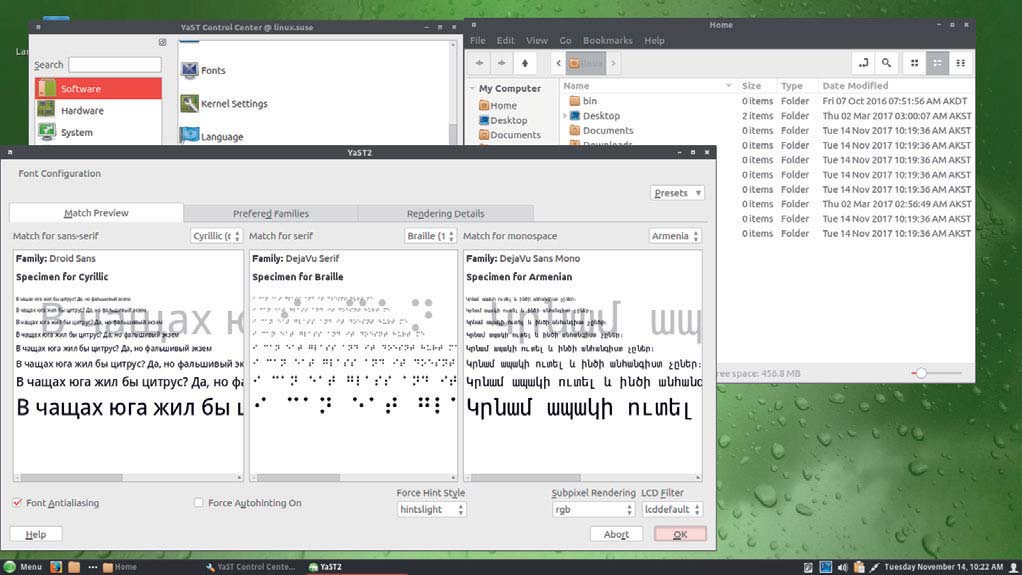Open Documents in My Computer sidebar
The width and height of the screenshot is (1022, 575).
point(509,134)
